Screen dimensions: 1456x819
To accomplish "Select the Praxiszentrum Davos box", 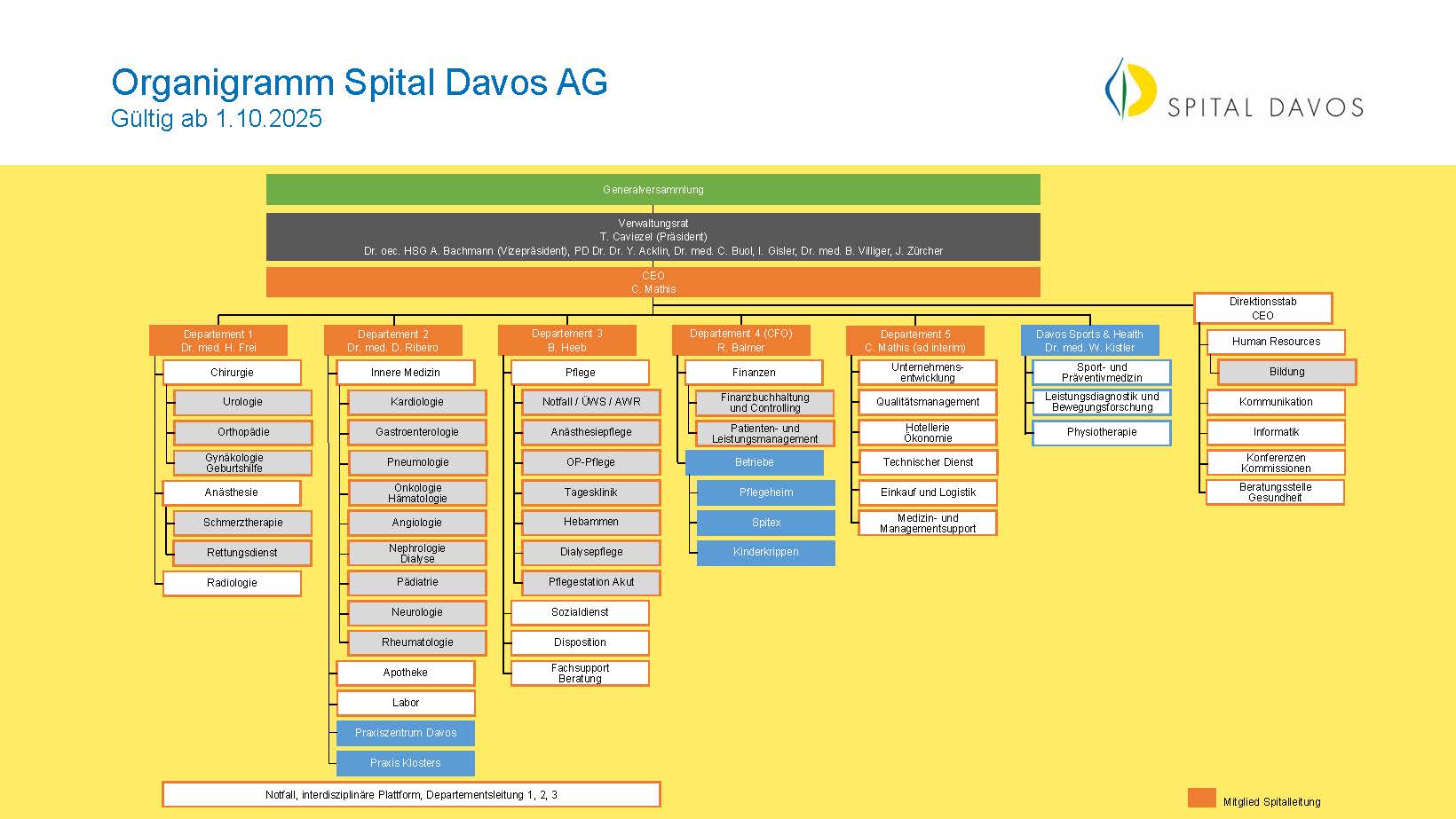I will point(406,733).
